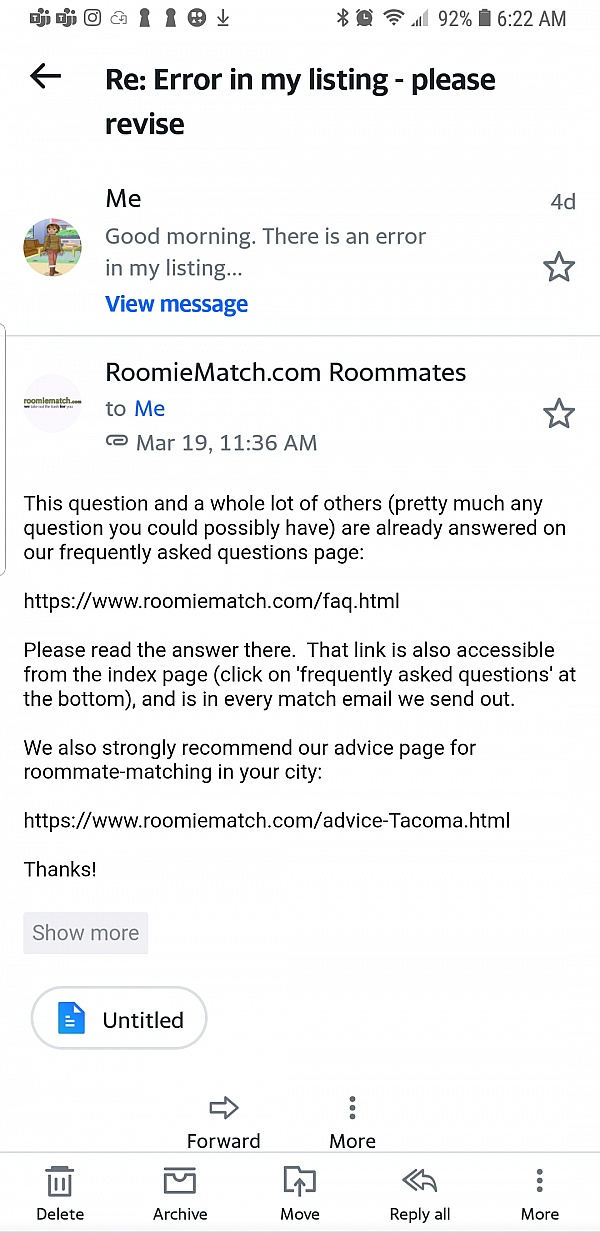Tap View message link
The height and width of the screenshot is (1233, 600).
tap(176, 304)
